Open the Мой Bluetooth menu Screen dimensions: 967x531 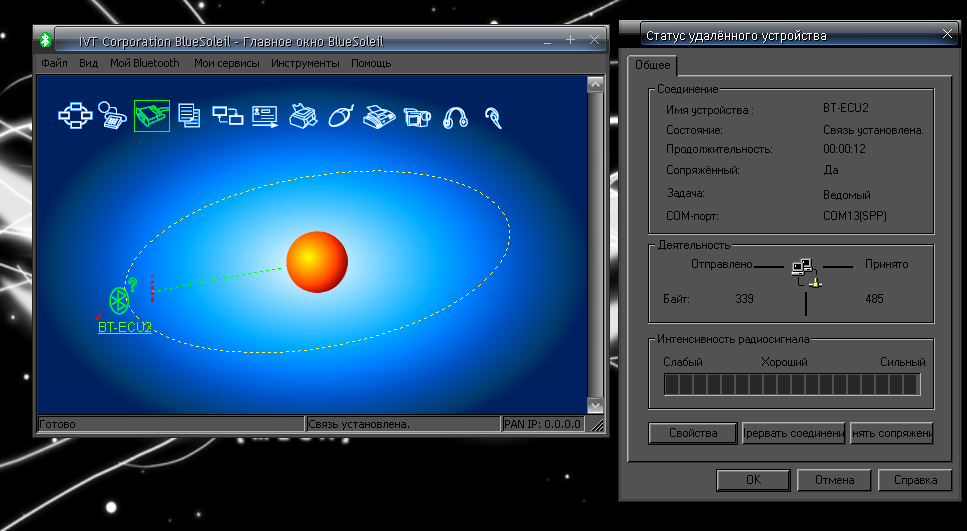click(145, 63)
